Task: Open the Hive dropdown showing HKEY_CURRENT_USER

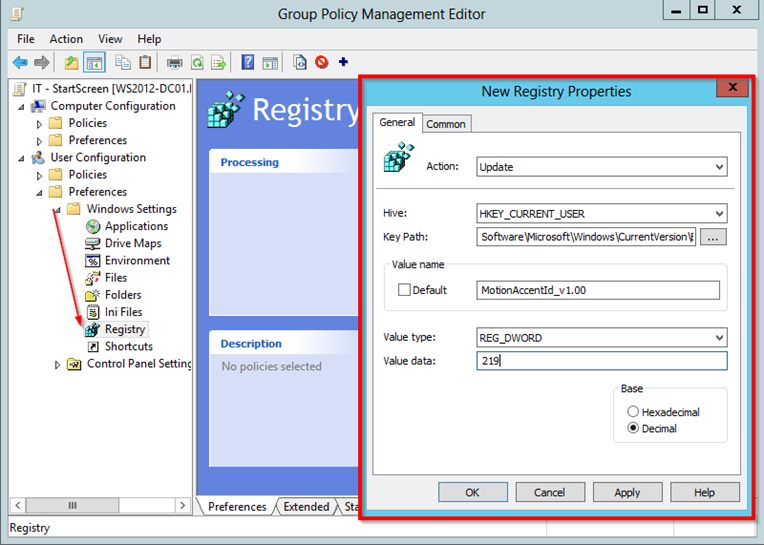Action: point(602,213)
